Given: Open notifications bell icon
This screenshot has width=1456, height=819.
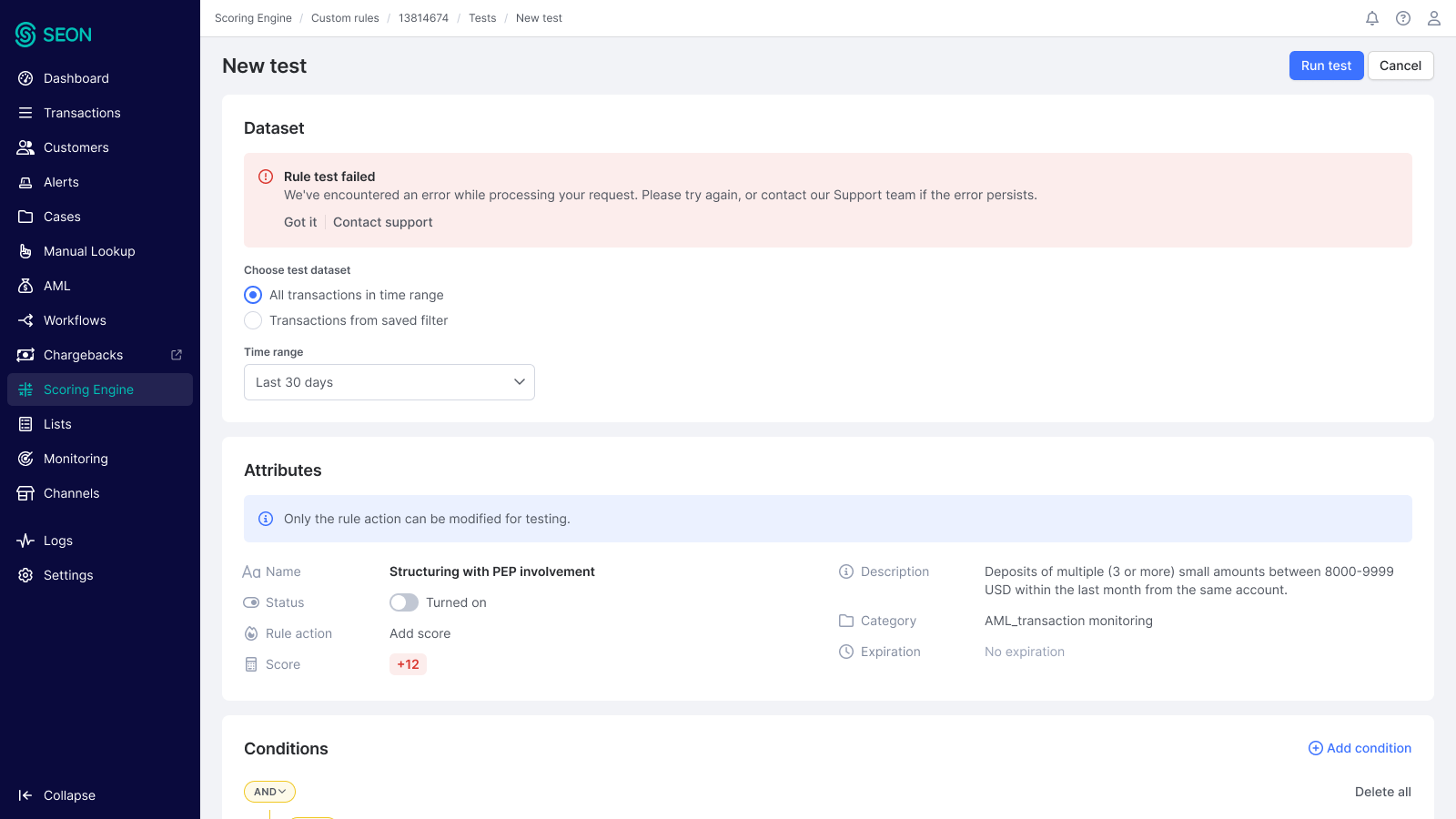Looking at the screenshot, I should (x=1372, y=18).
